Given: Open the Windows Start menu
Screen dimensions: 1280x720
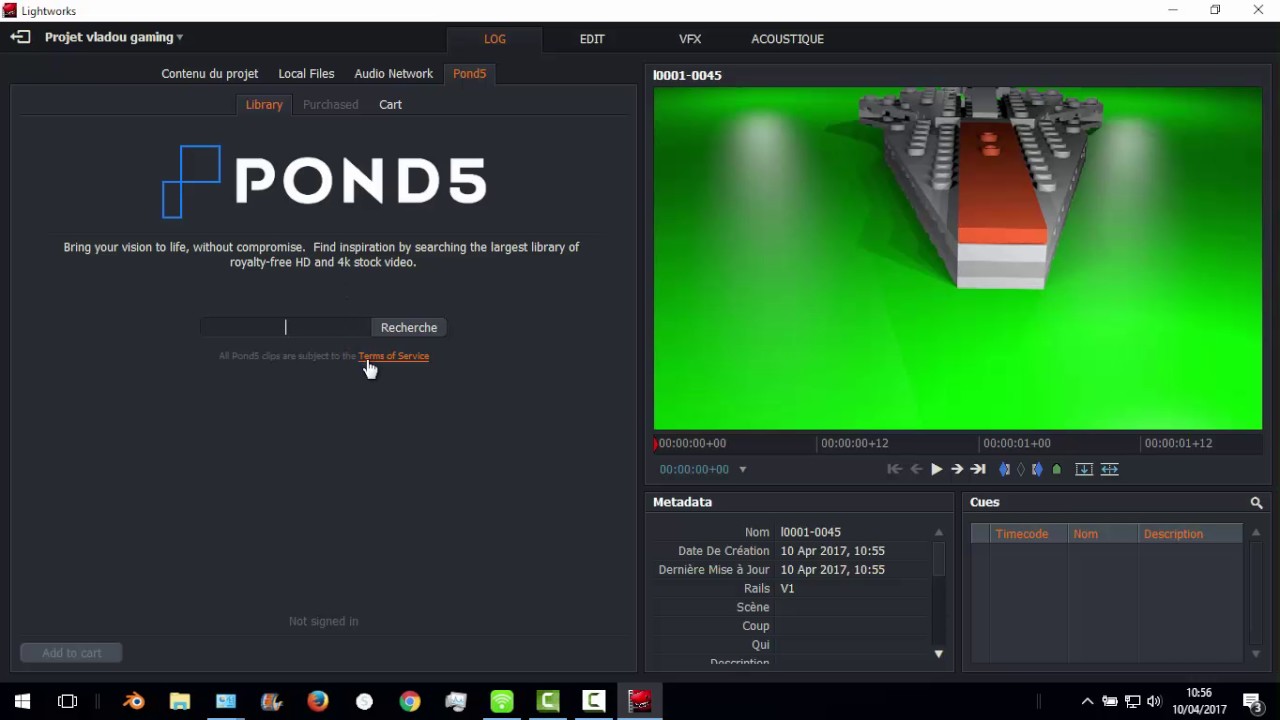Looking at the screenshot, I should pos(22,701).
